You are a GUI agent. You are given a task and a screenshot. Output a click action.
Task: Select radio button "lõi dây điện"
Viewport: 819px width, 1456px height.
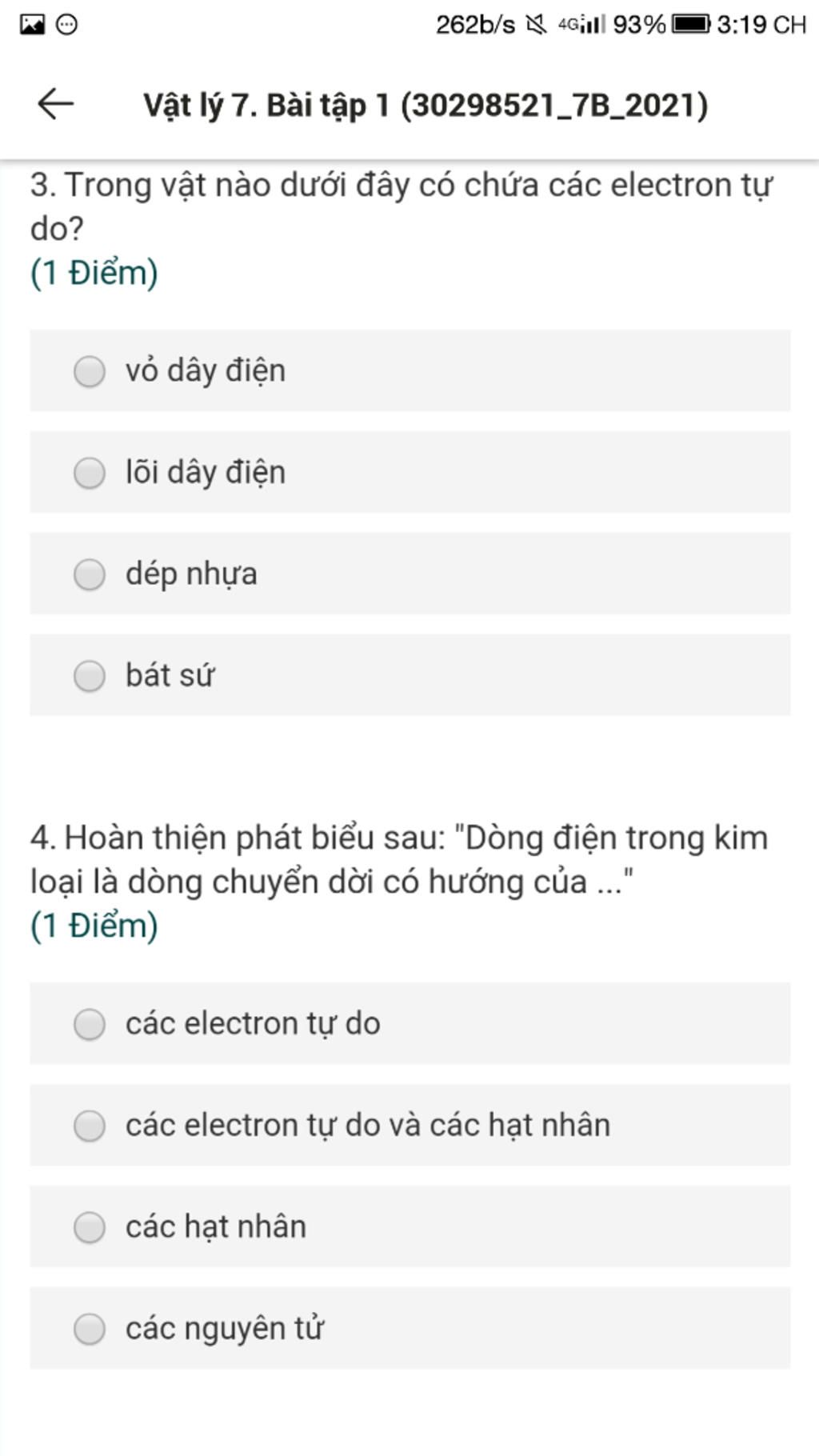pos(90,473)
